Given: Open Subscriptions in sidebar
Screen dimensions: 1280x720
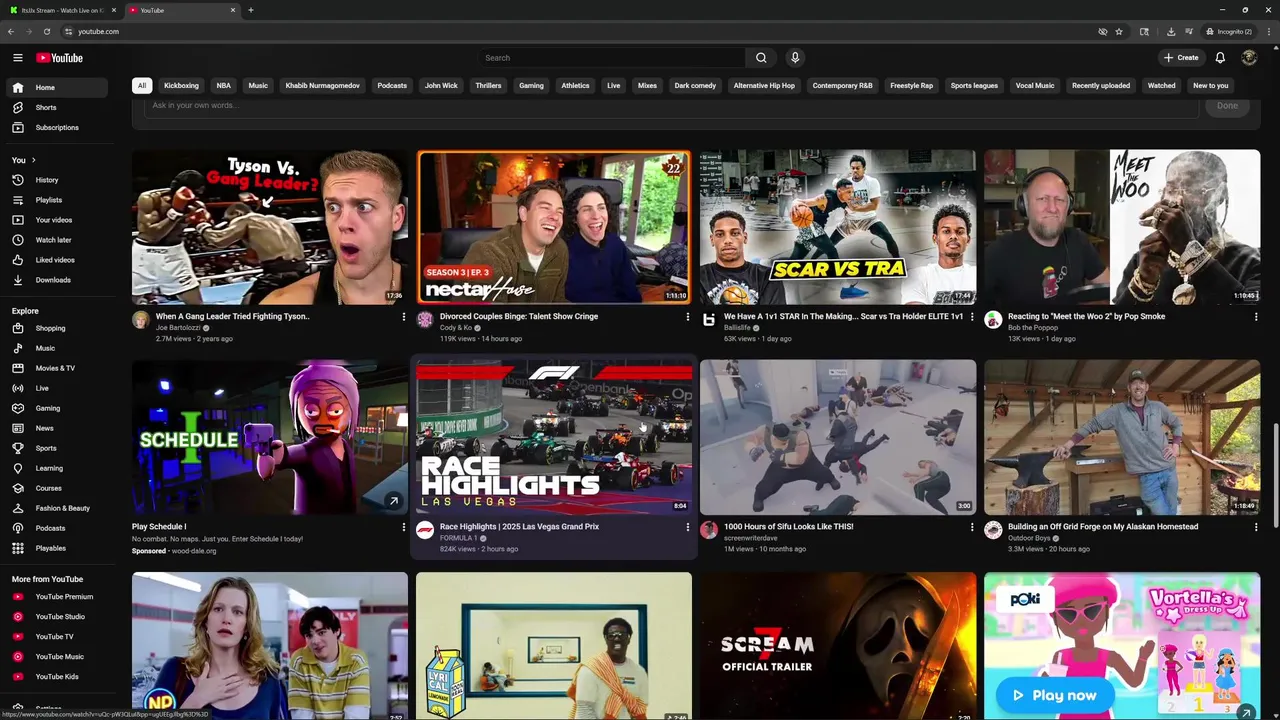Looking at the screenshot, I should coord(56,127).
